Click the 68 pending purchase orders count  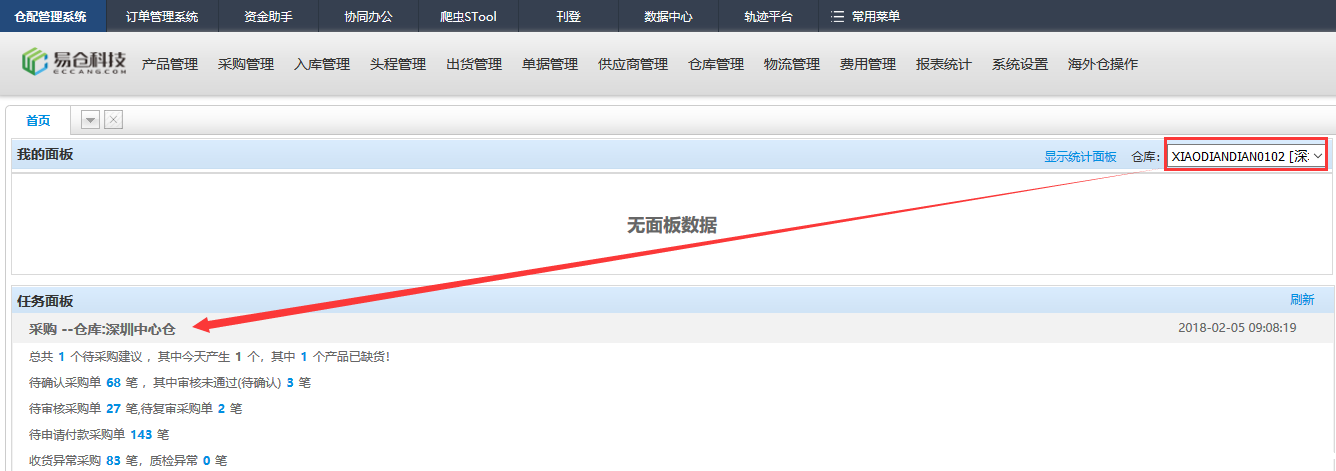(x=113, y=383)
